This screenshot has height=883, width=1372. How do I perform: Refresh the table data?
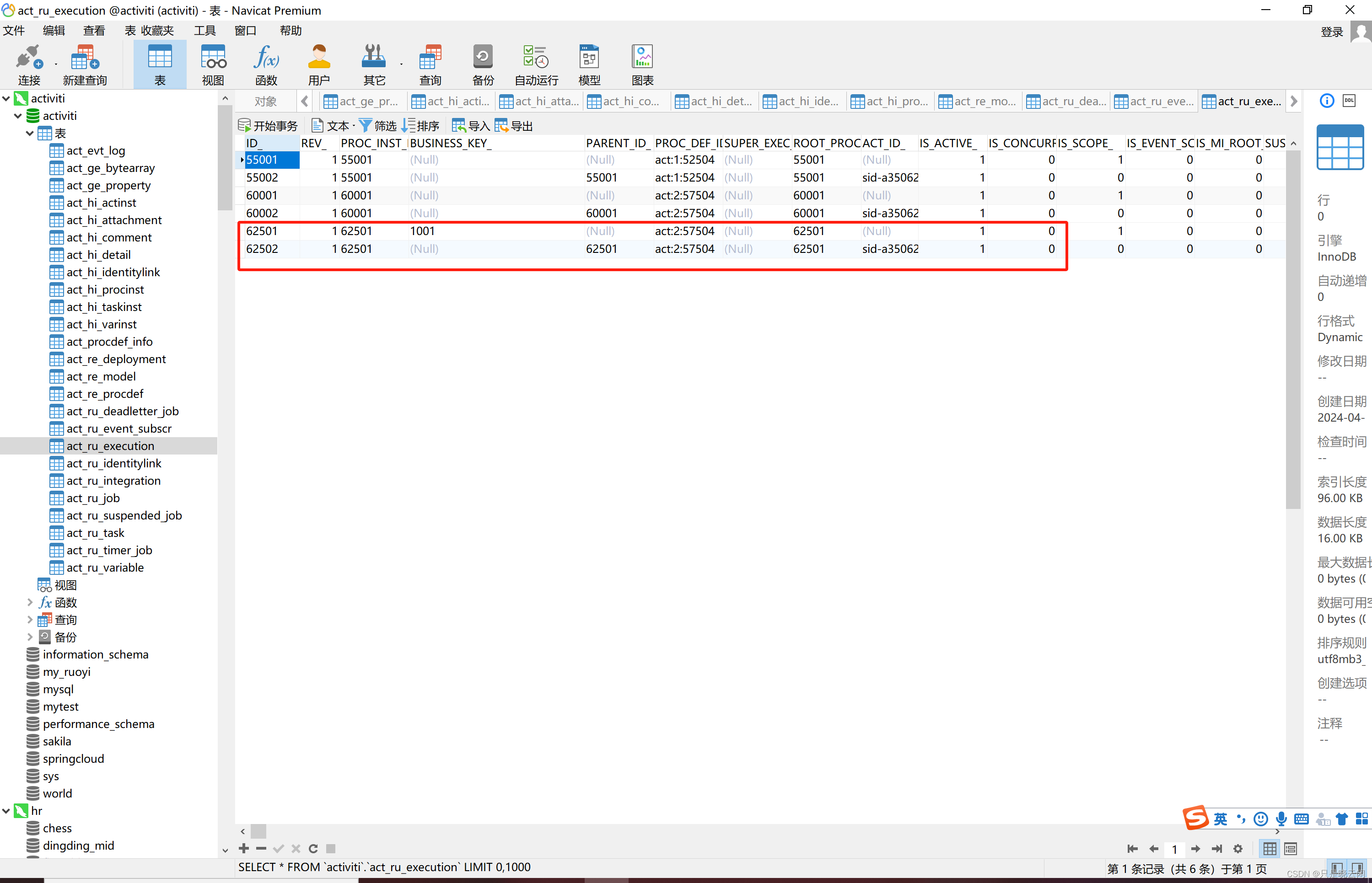[313, 848]
